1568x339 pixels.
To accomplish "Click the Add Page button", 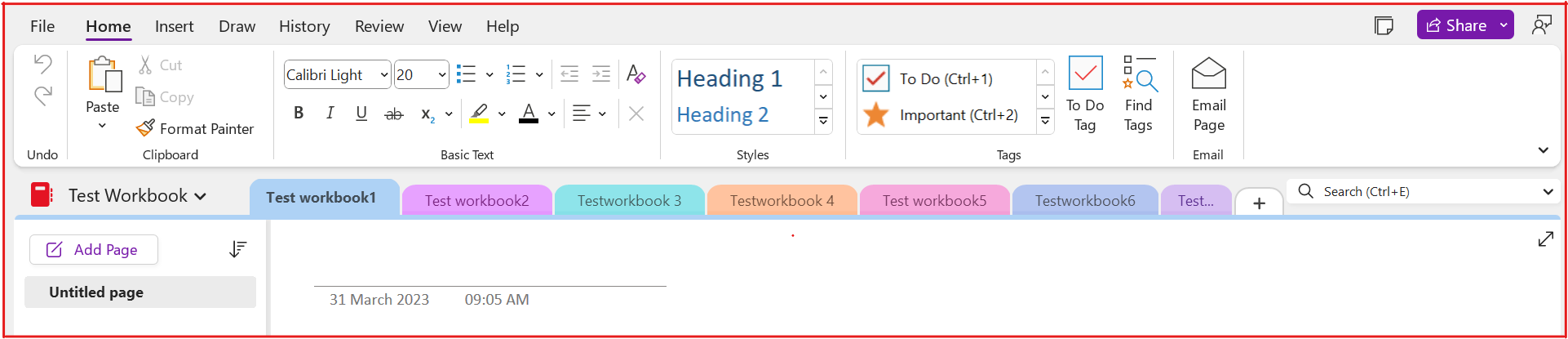I will tap(94, 249).
